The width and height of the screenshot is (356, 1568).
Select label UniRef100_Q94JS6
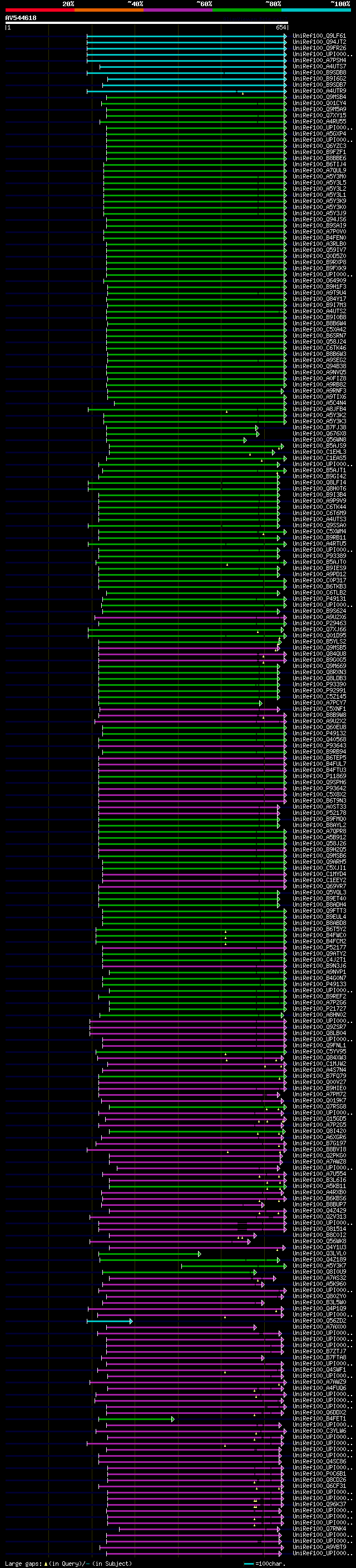click(x=319, y=219)
